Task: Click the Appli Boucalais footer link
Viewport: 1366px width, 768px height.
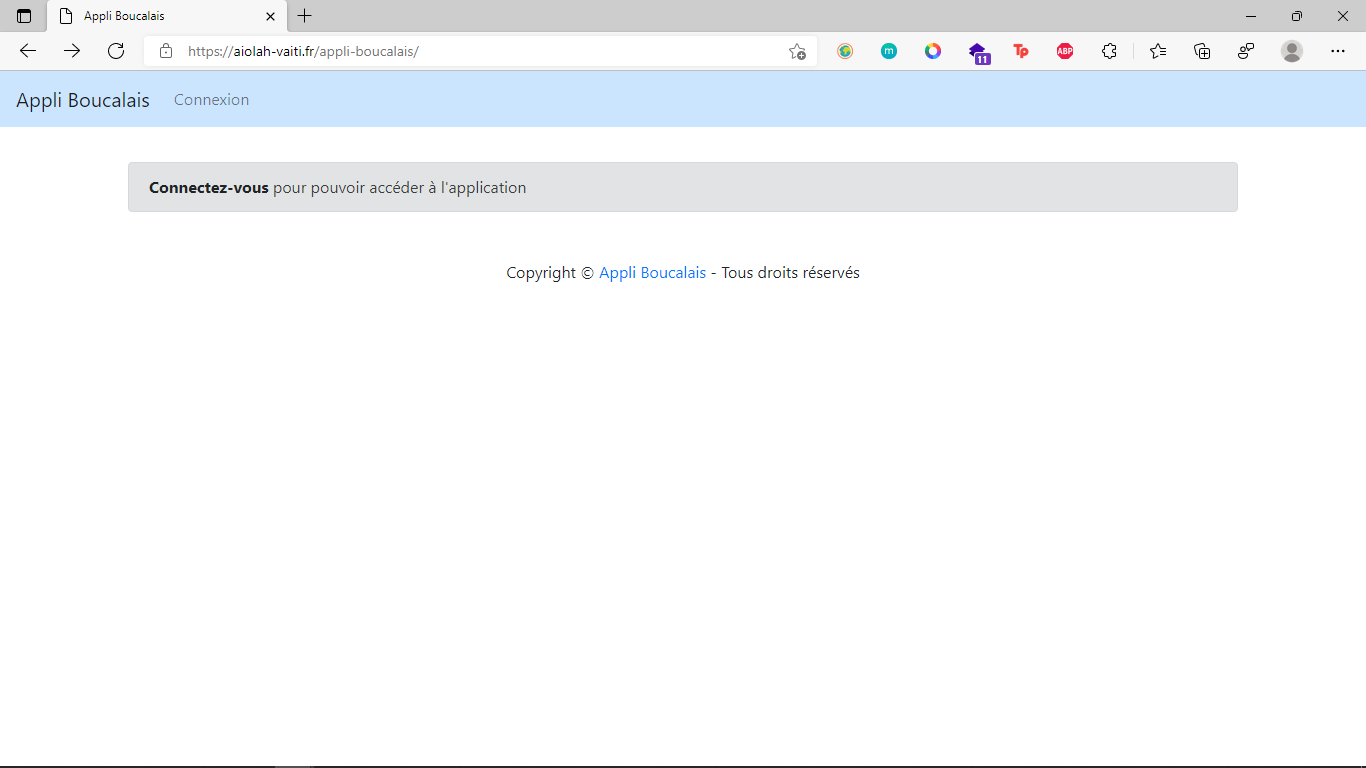Action: coord(652,273)
